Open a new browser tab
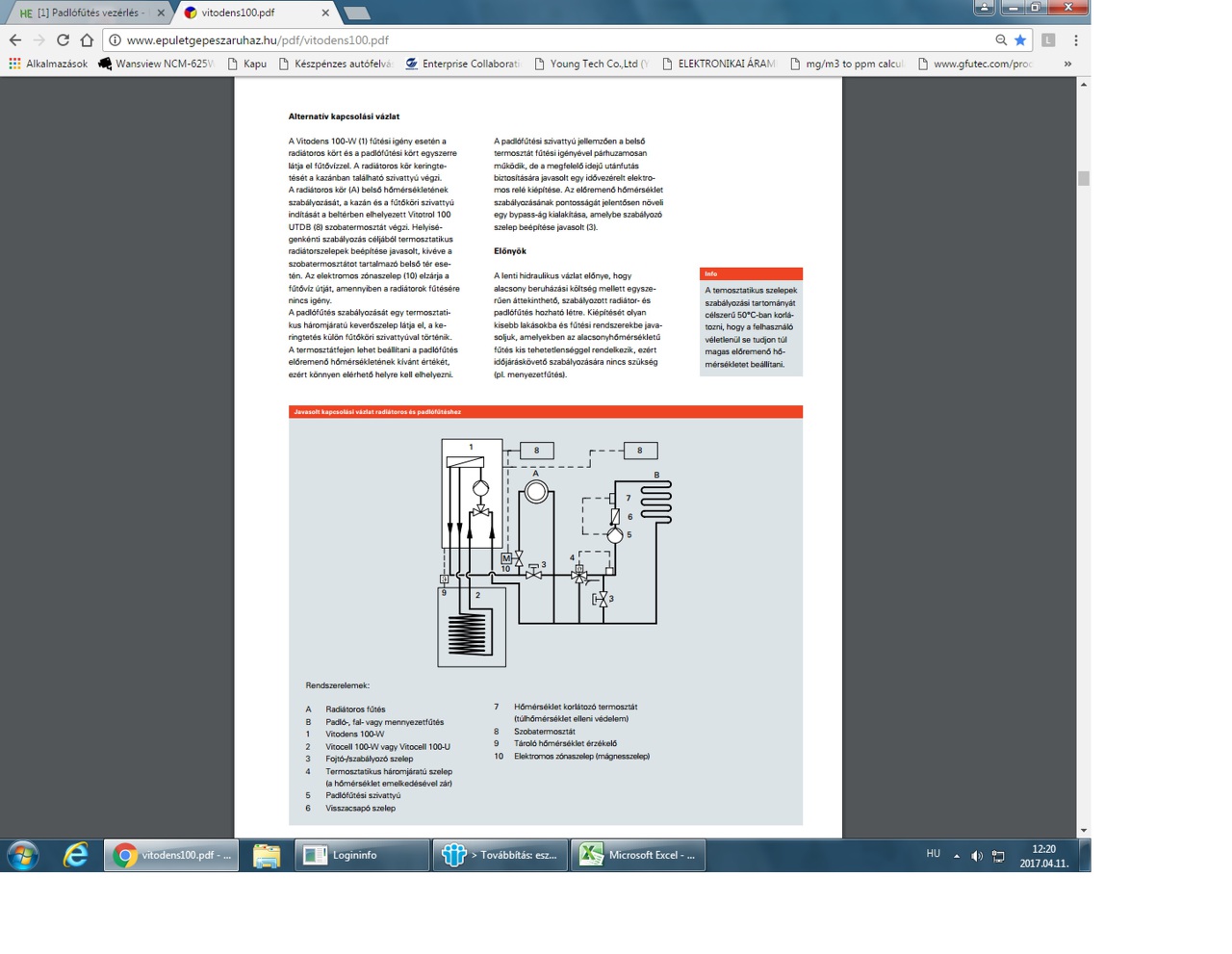Viewport: 1232px width, 954px height. point(356,13)
